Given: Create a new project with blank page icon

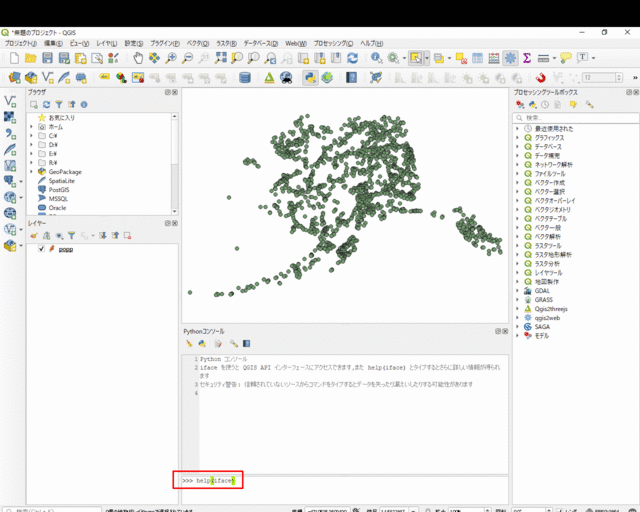Looking at the screenshot, I should pyautogui.click(x=14, y=58).
